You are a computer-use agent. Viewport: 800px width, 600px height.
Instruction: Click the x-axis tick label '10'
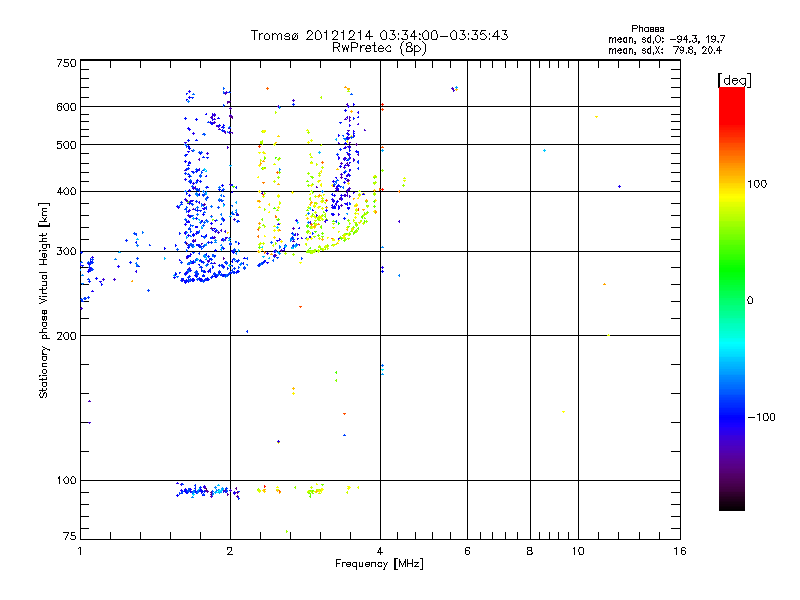[578, 551]
